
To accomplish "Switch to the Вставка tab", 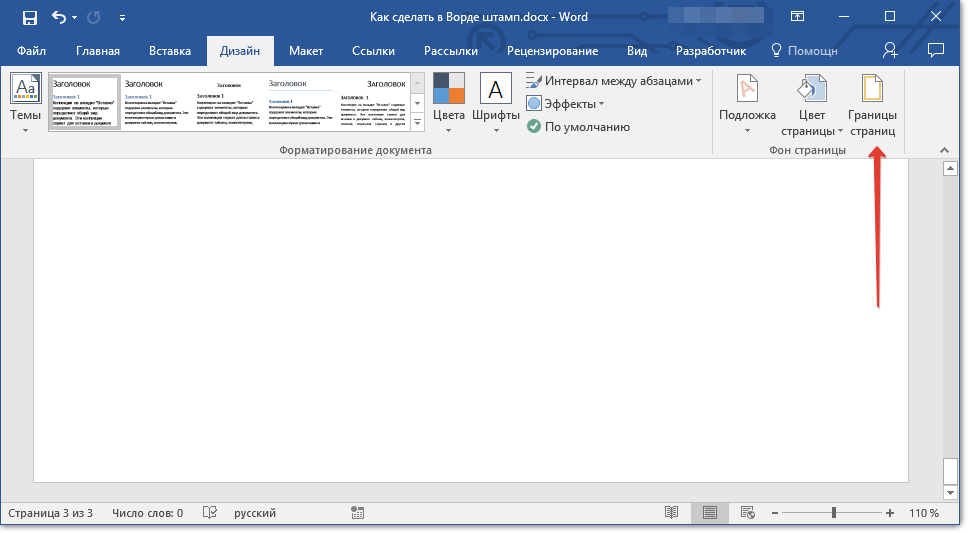I will click(x=170, y=51).
